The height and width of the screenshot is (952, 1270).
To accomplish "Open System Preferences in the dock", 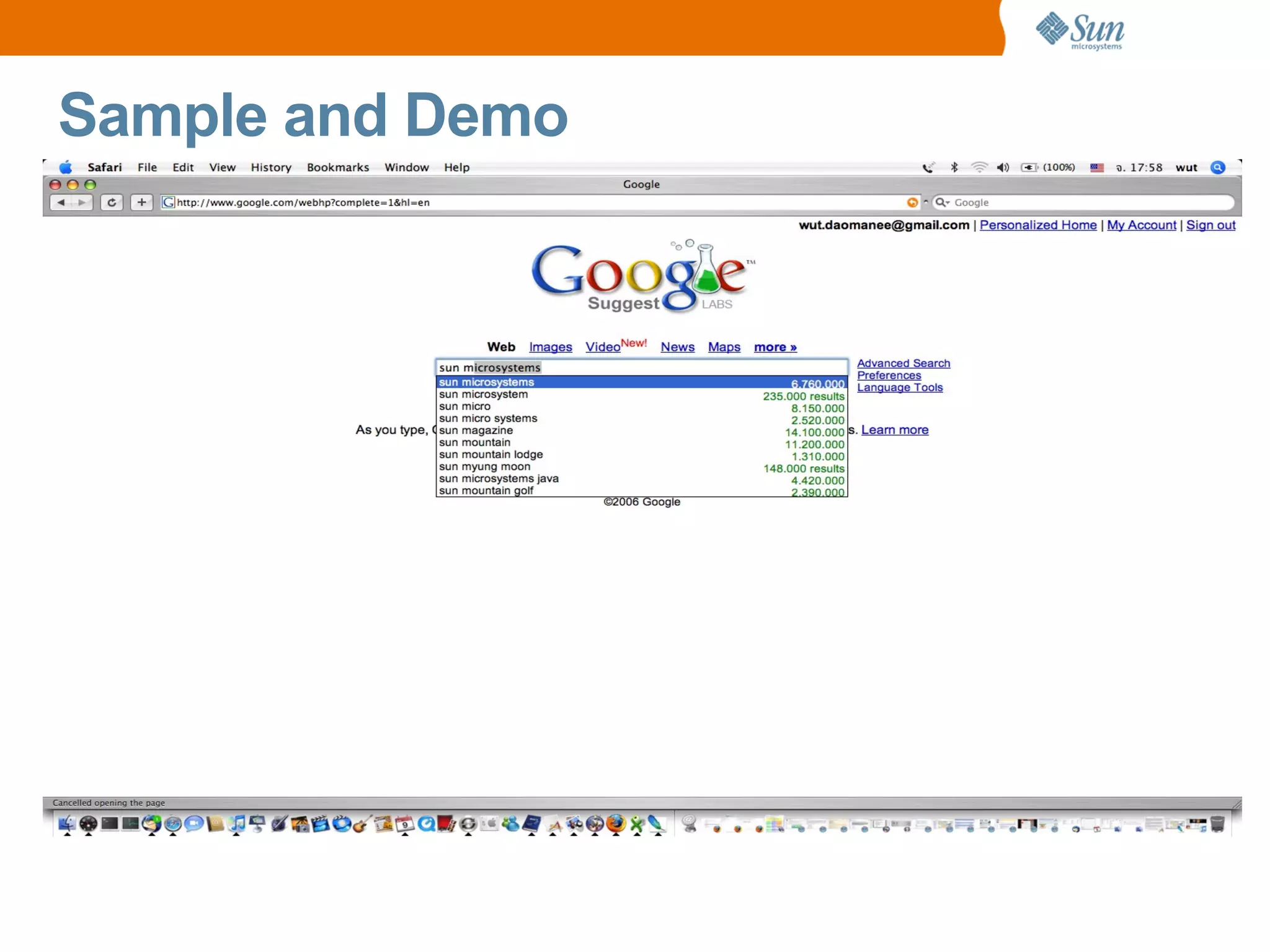I will (x=489, y=824).
